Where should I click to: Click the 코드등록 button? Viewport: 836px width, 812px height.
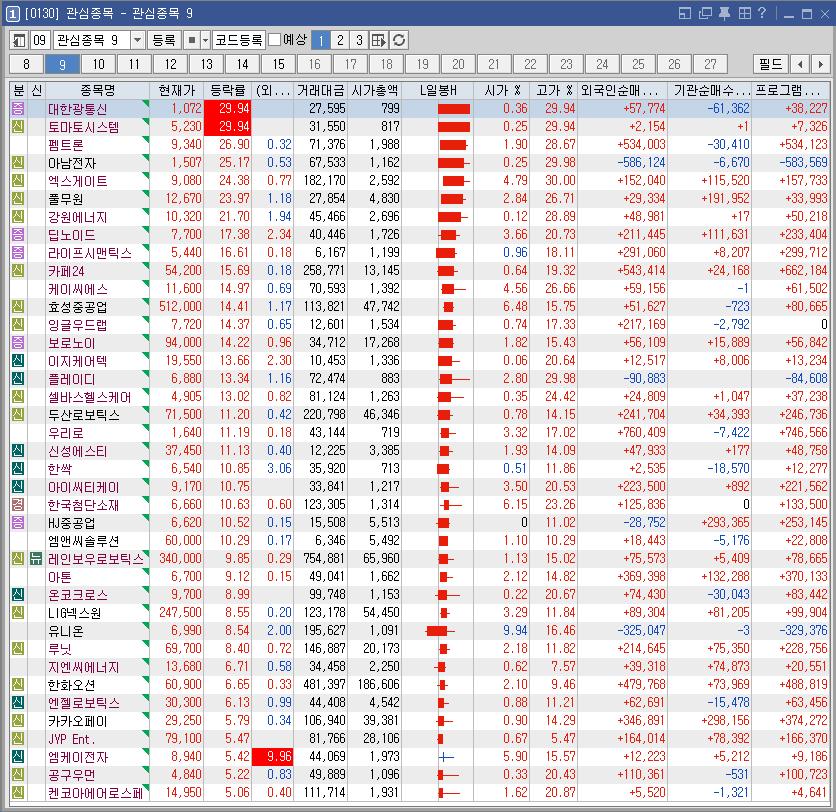point(239,40)
